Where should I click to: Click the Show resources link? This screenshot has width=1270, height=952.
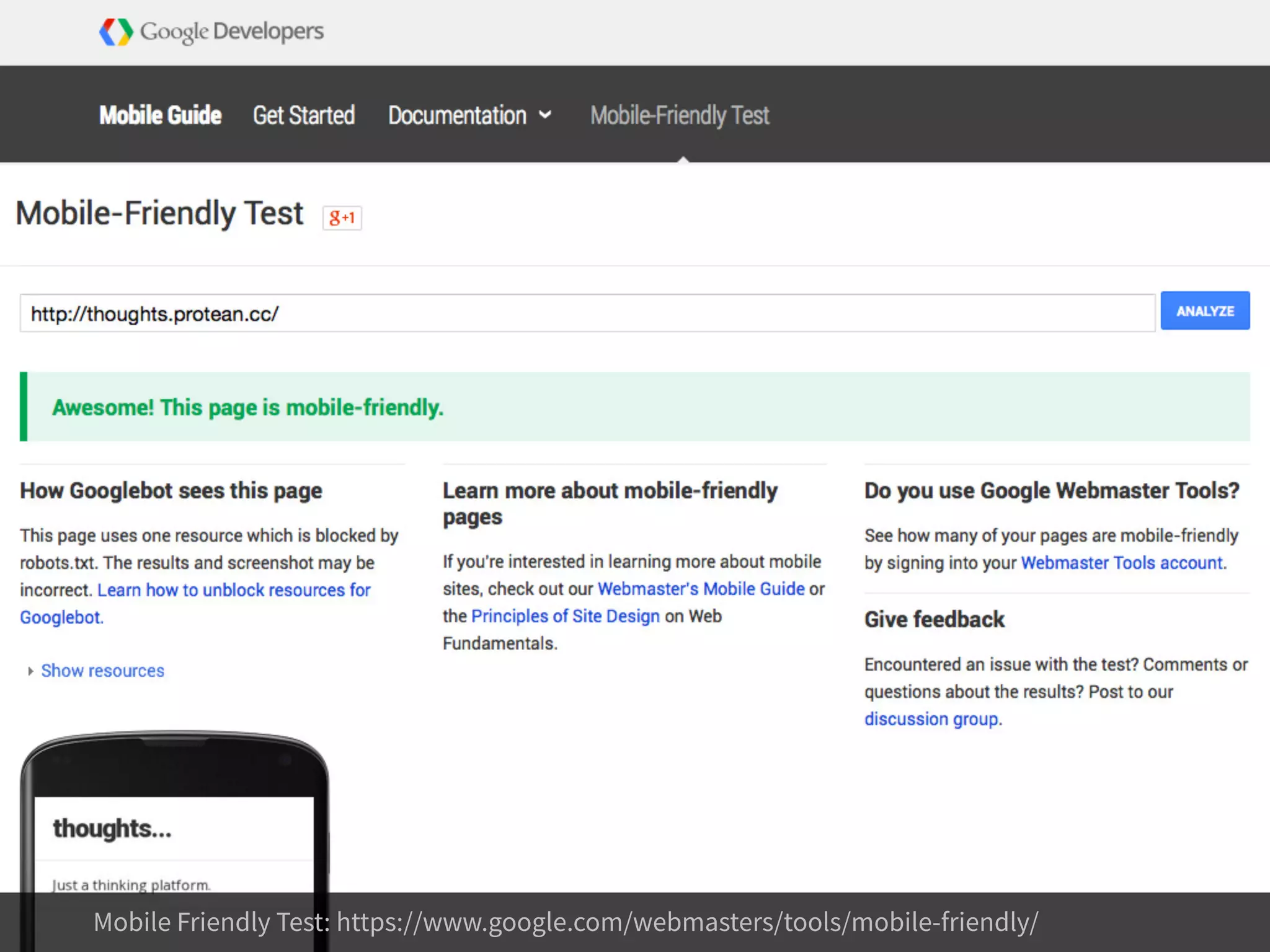point(102,671)
